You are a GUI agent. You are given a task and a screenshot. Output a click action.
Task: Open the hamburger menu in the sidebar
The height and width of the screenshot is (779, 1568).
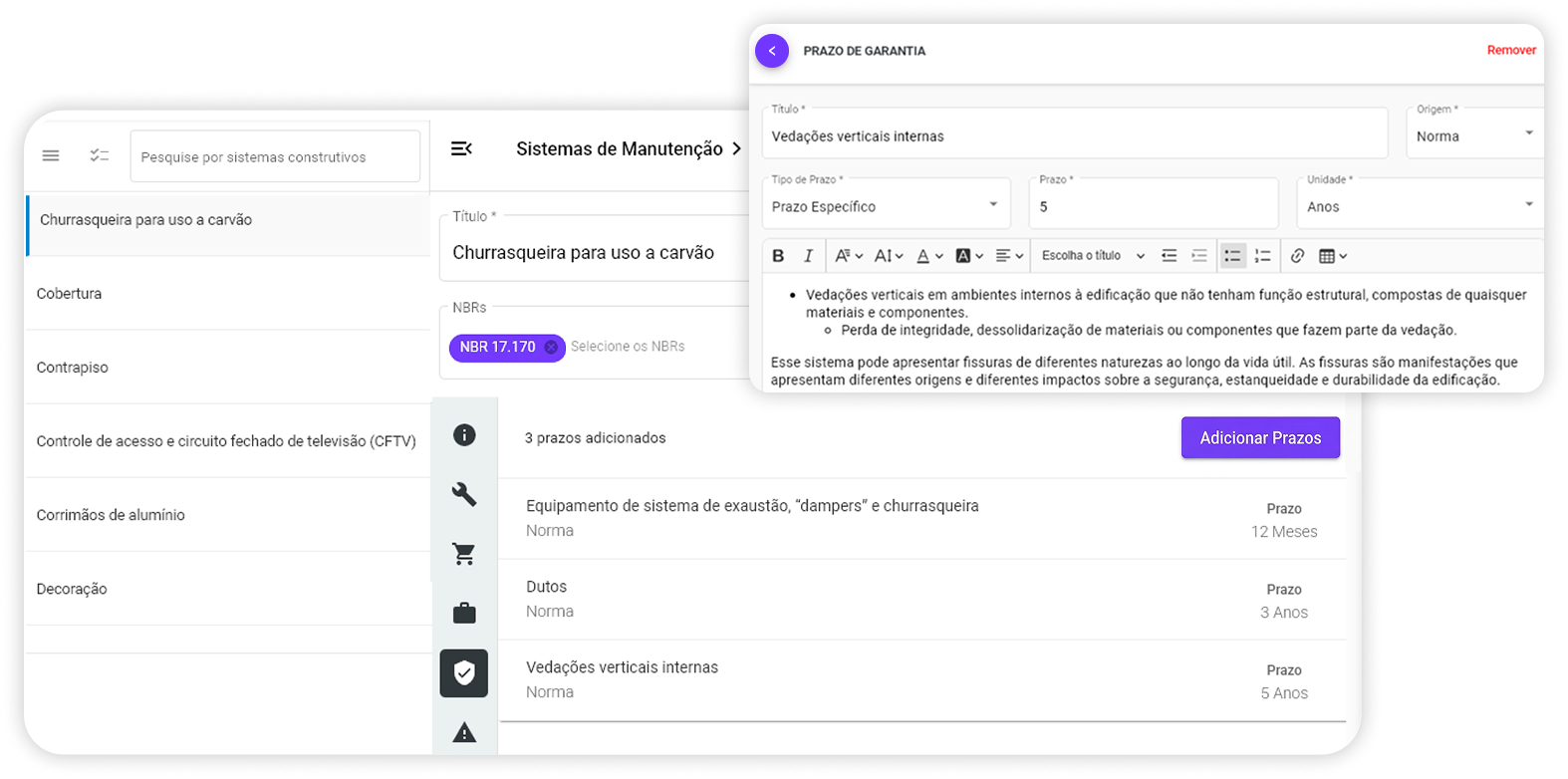tap(51, 155)
